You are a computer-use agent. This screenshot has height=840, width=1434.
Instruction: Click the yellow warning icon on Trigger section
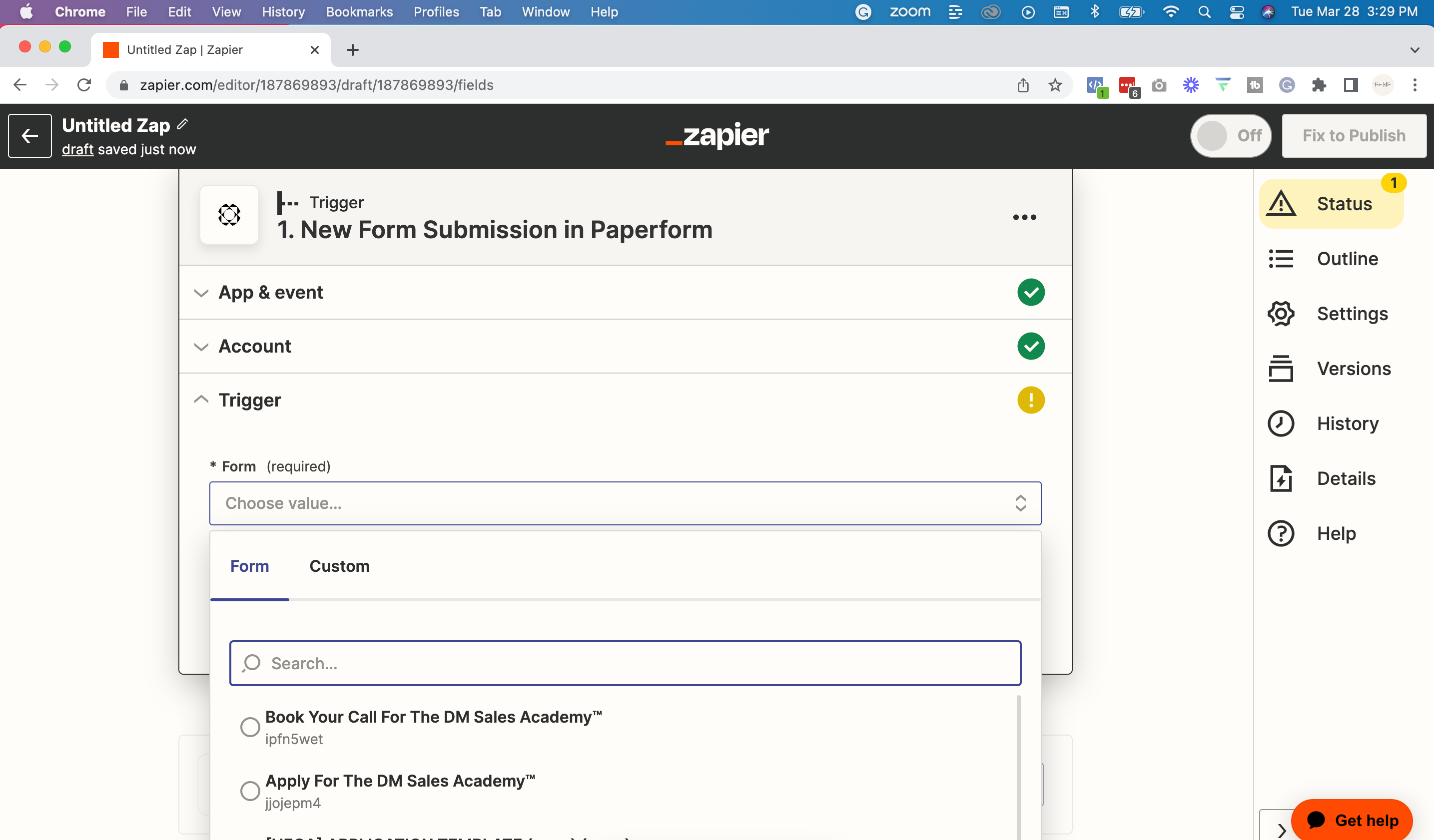[1031, 400]
